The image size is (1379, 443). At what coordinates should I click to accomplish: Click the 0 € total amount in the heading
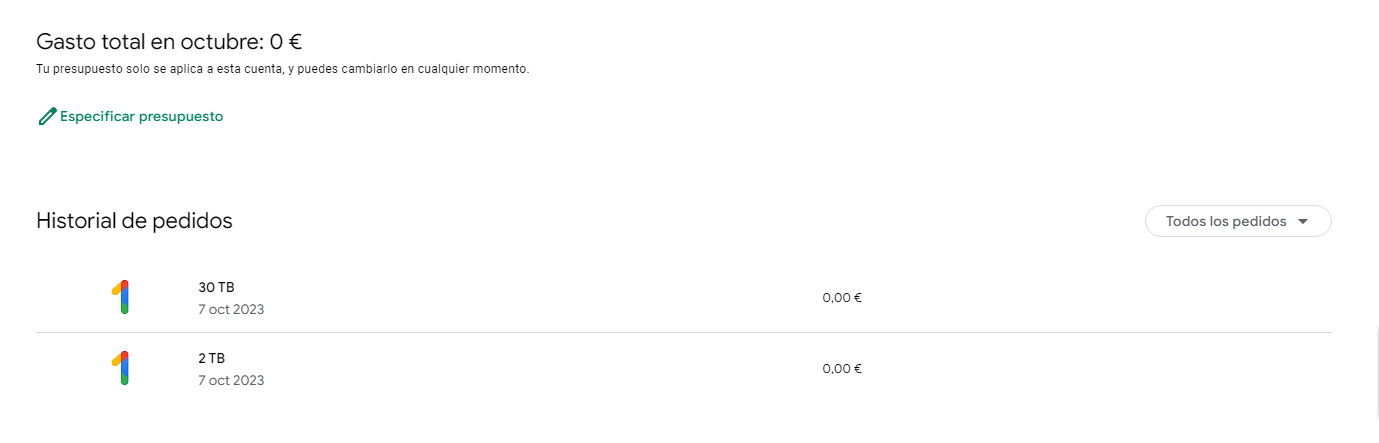tap(286, 42)
